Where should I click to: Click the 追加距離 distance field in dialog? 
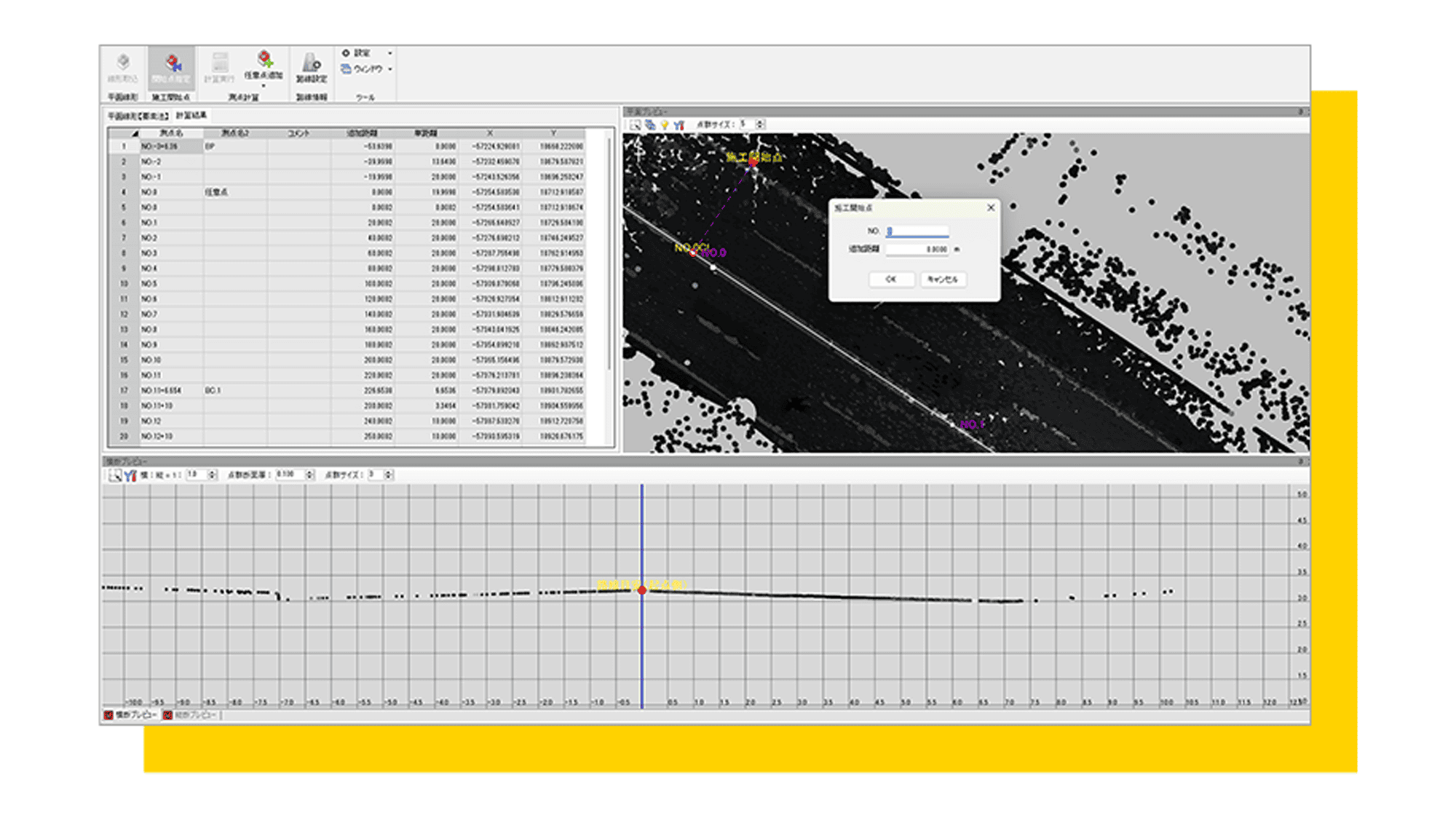coord(917,249)
